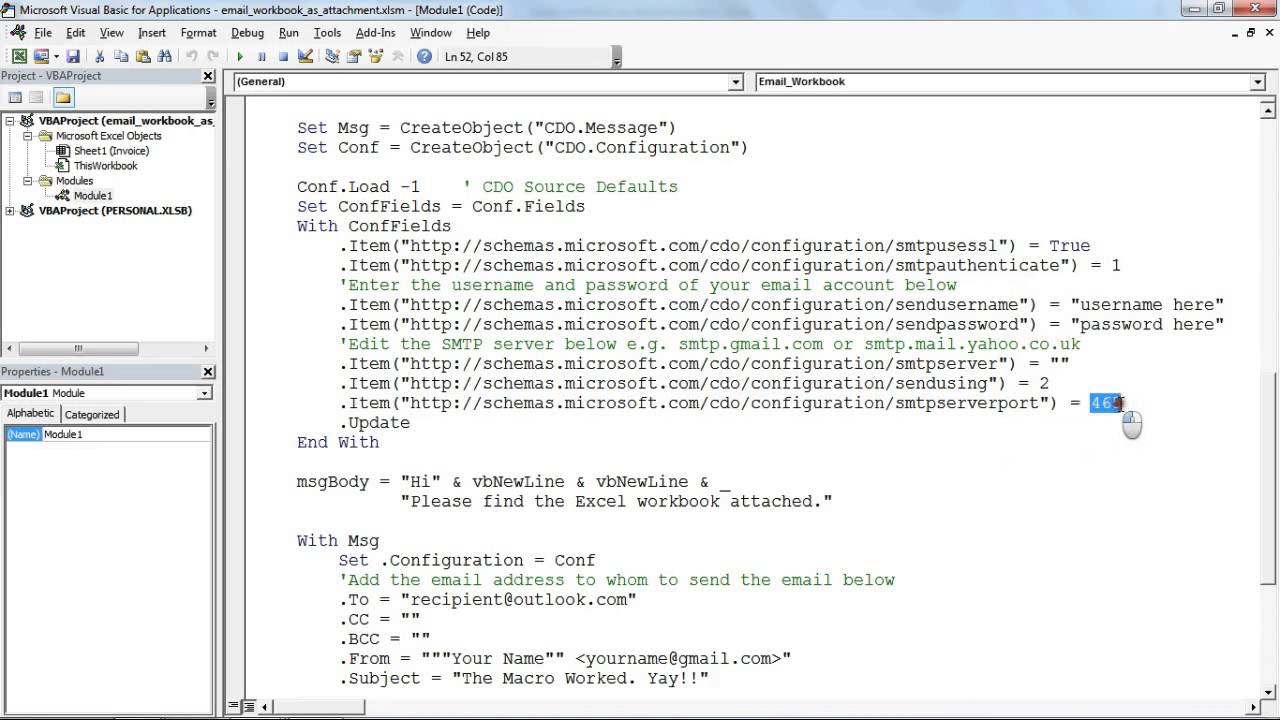Open the Object Browser
Viewport: 1280px width, 720px height.
pos(376,57)
